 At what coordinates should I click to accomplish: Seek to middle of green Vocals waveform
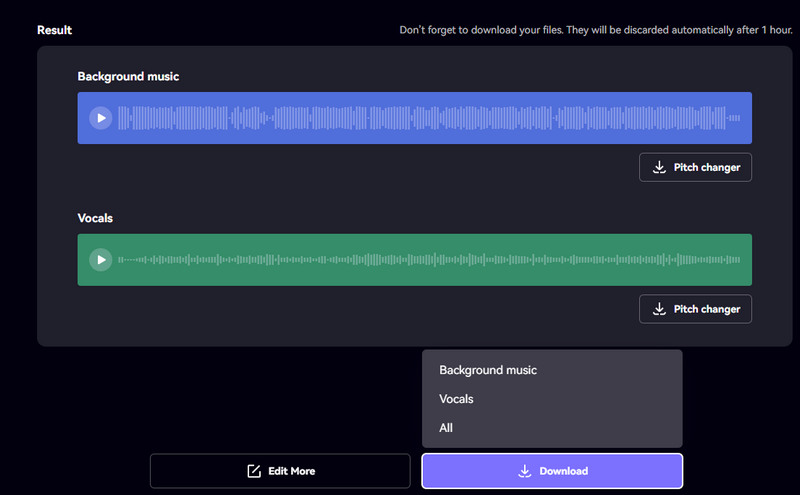430,260
